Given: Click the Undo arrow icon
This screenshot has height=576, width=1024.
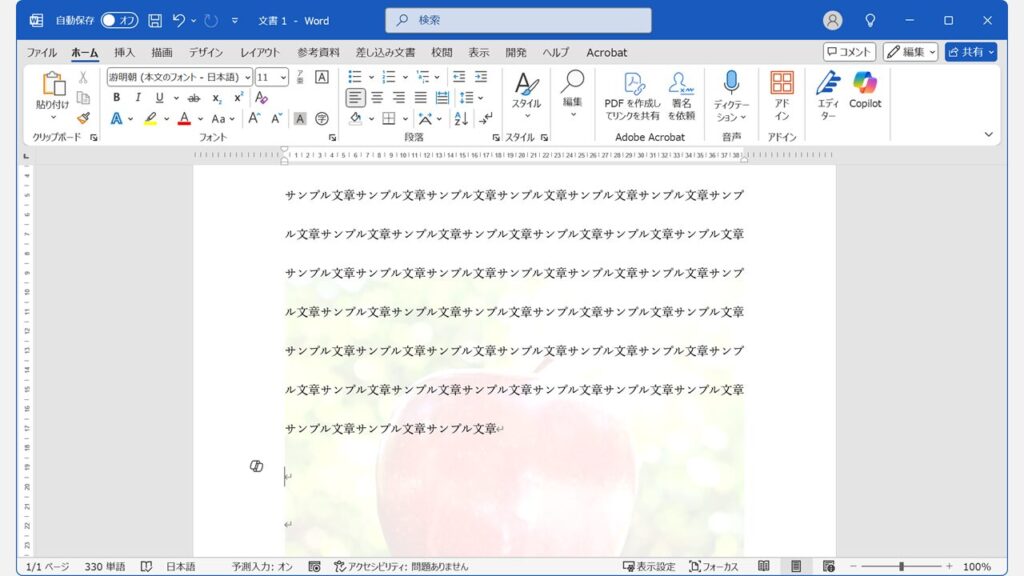Looking at the screenshot, I should pyautogui.click(x=178, y=20).
